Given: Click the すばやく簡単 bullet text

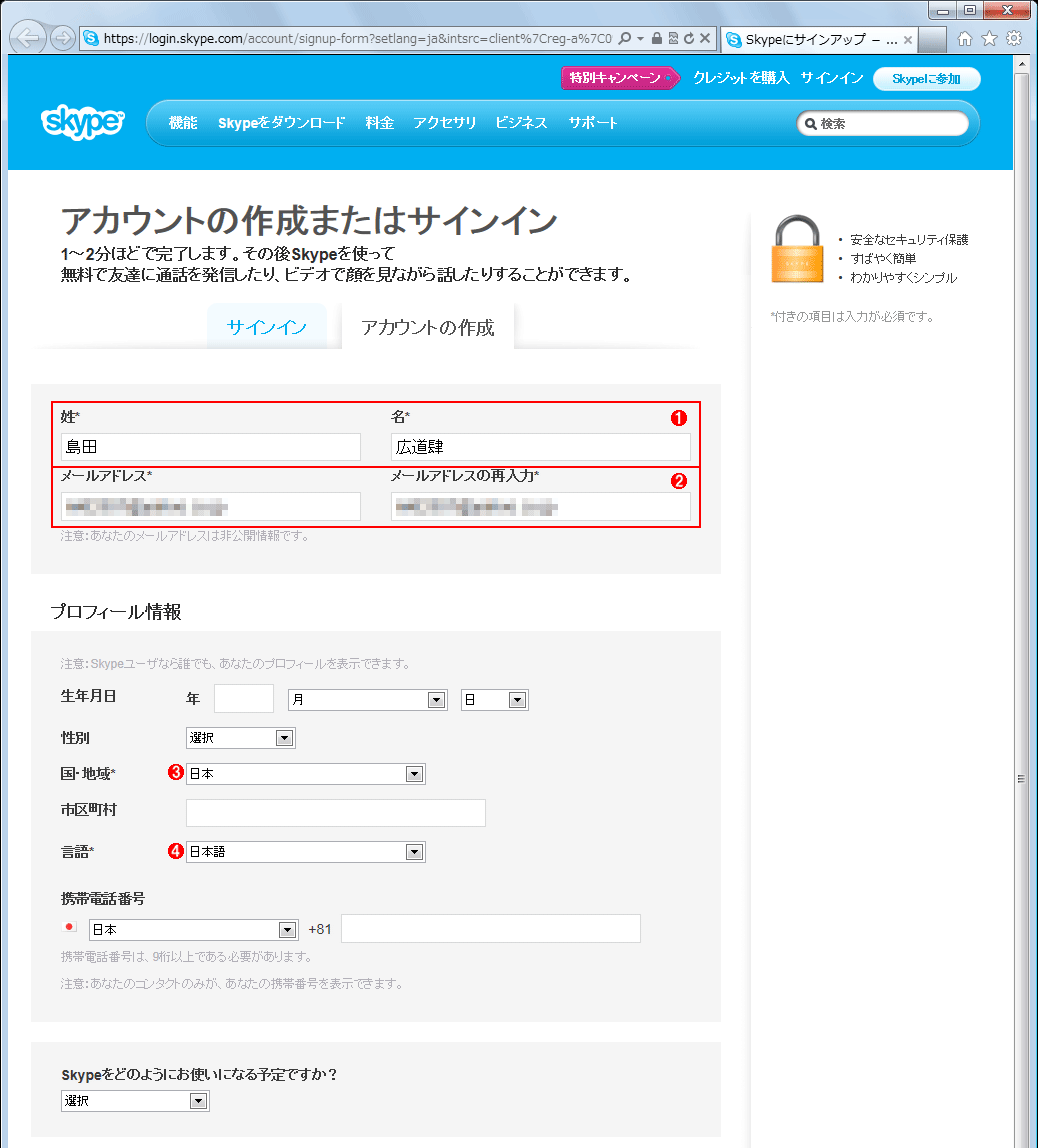Looking at the screenshot, I should pyautogui.click(x=883, y=258).
